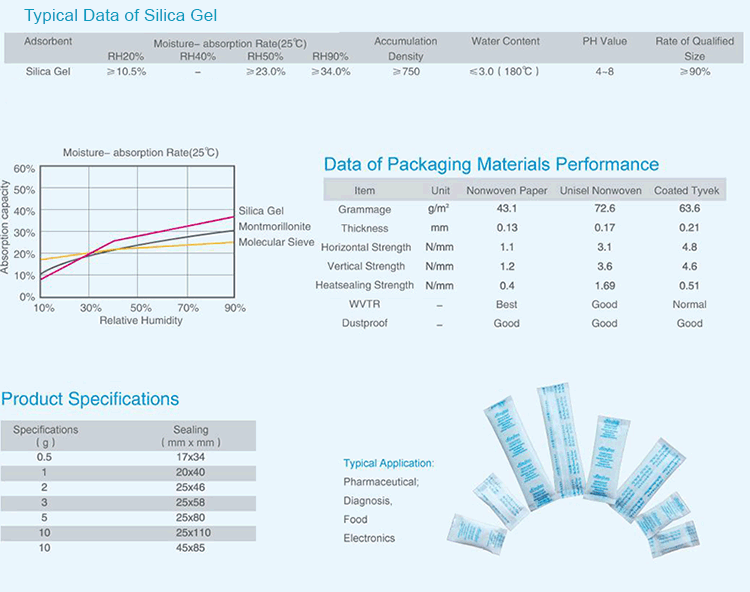Click the PH Value column header
The height and width of the screenshot is (592, 750).
pyautogui.click(x=604, y=42)
